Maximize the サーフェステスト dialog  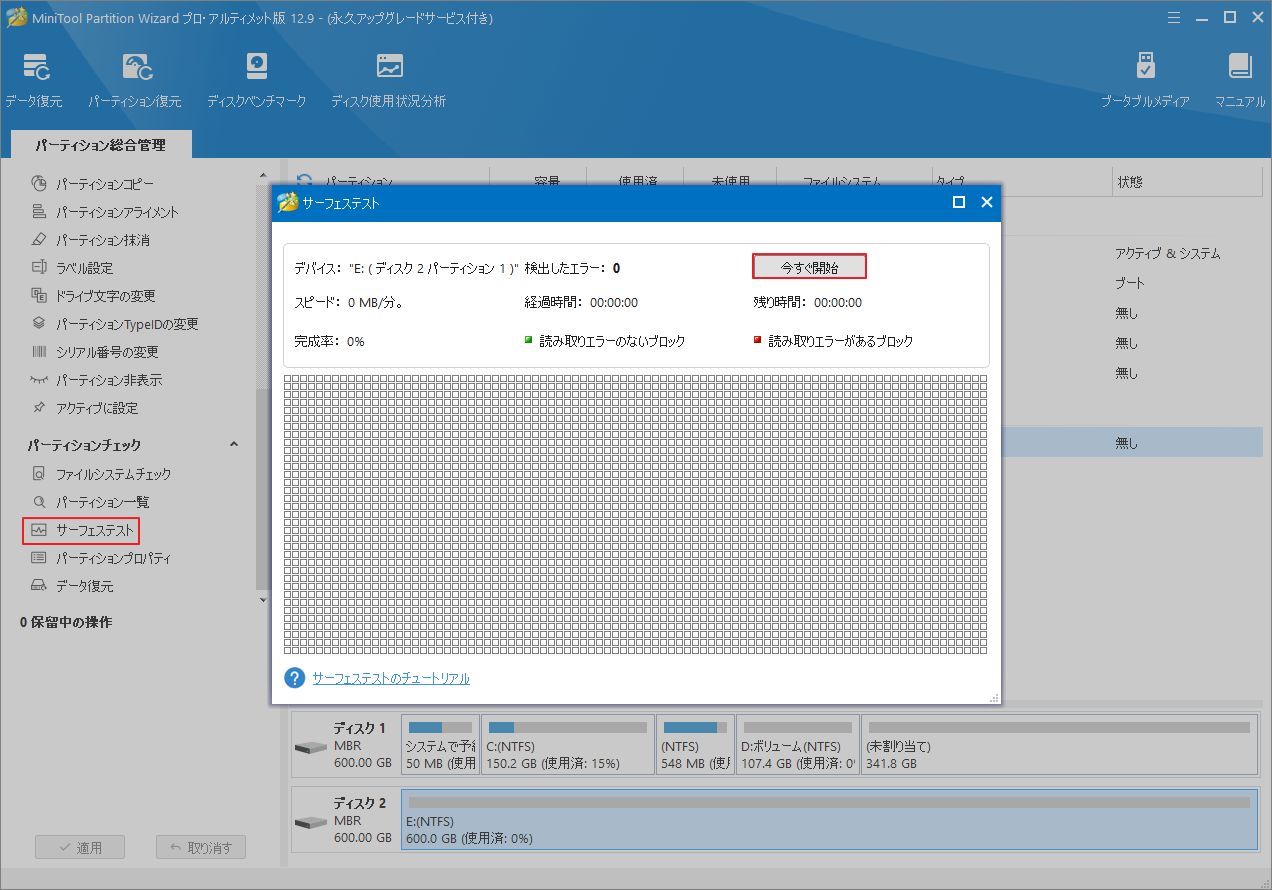959,202
